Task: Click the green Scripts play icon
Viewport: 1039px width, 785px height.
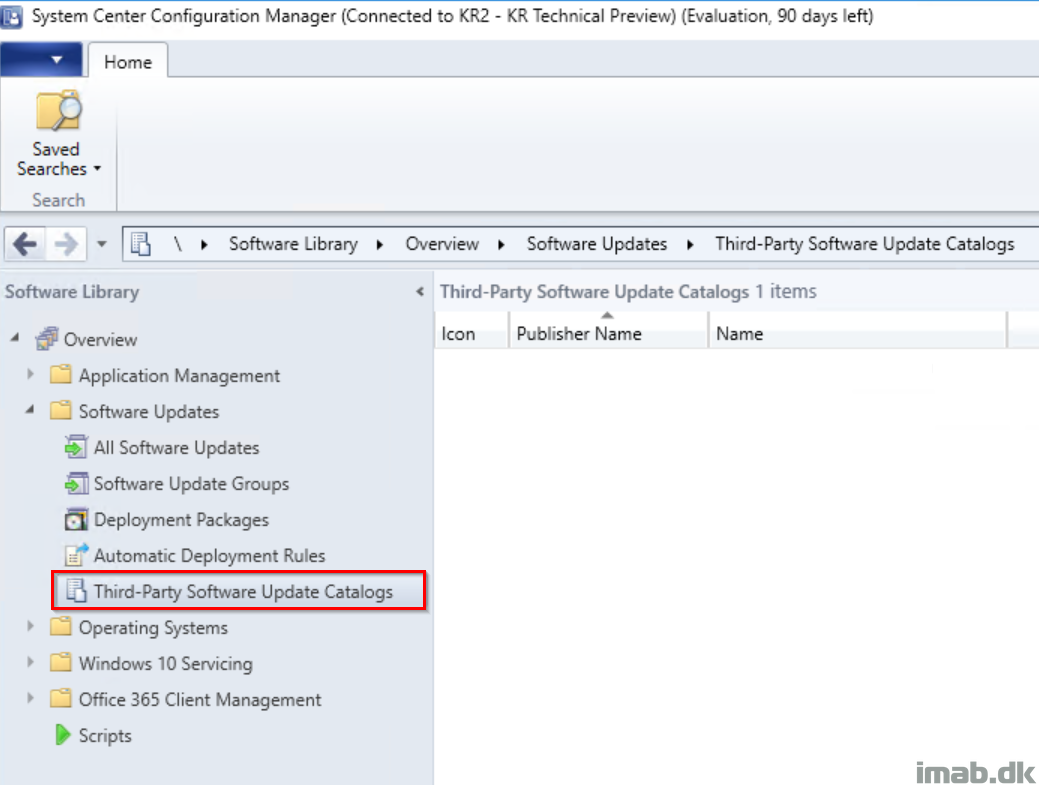Action: click(62, 735)
